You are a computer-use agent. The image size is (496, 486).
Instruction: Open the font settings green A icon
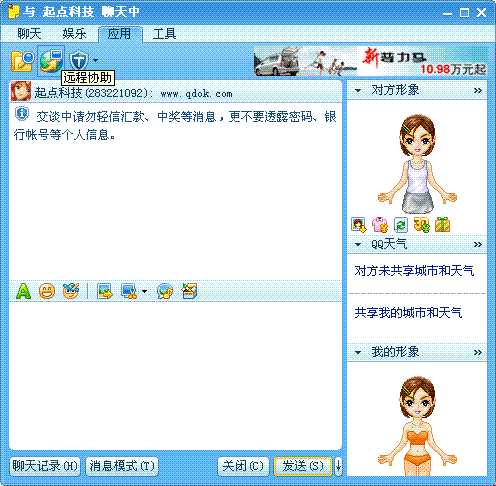tap(23, 291)
